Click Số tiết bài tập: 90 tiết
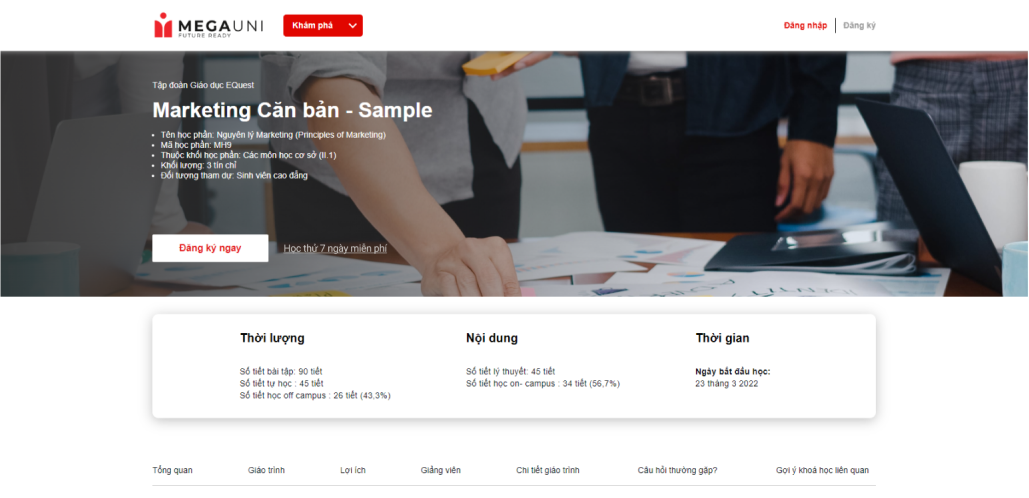The height and width of the screenshot is (498, 1029). (x=281, y=371)
